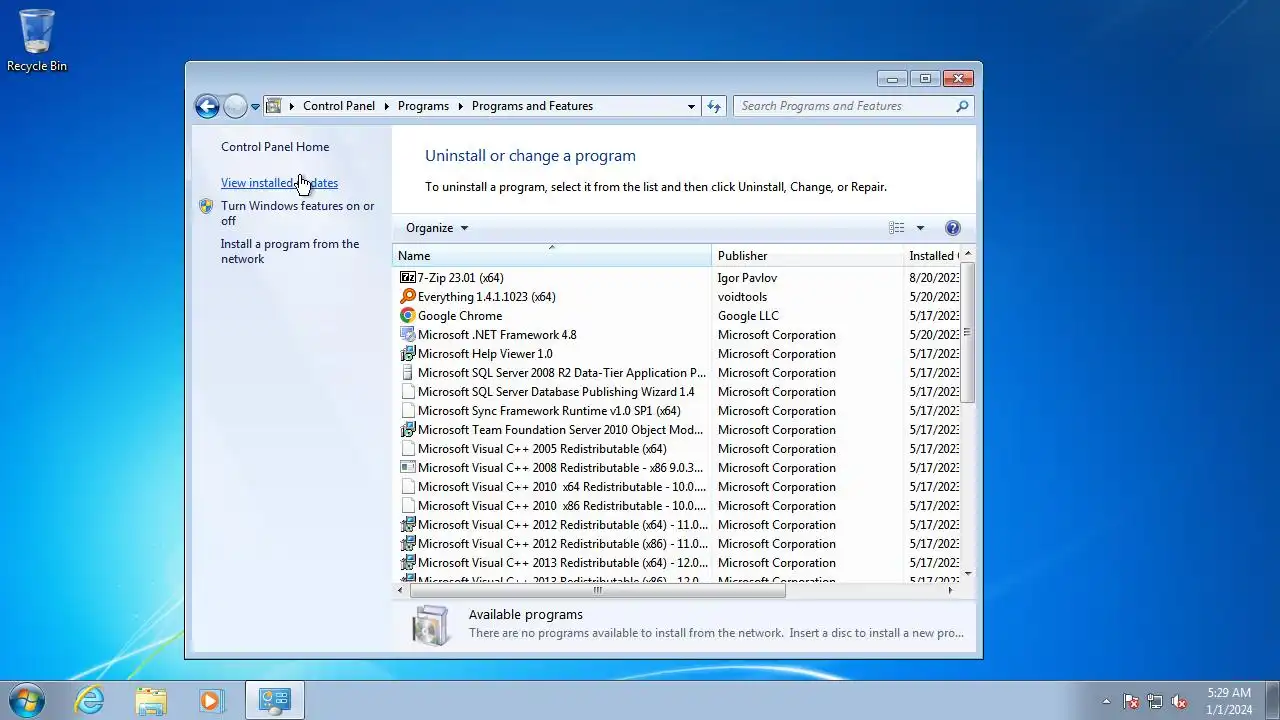The image size is (1280, 720).
Task: Launch Internet Explorer from taskbar
Action: tap(90, 700)
